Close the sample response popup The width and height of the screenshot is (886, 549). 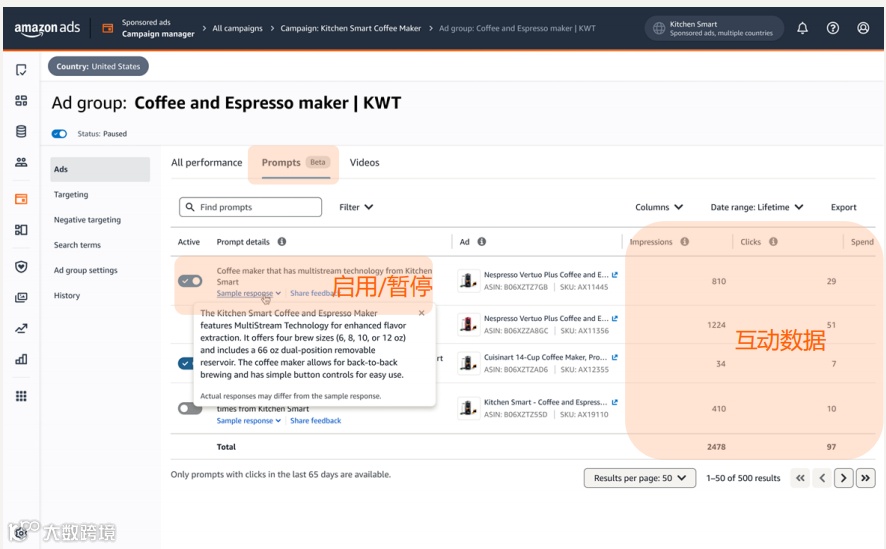(422, 313)
